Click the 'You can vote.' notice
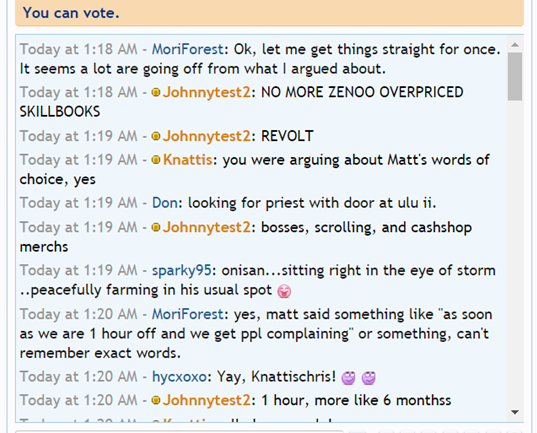Image resolution: width=537 pixels, height=433 pixels. tap(71, 13)
